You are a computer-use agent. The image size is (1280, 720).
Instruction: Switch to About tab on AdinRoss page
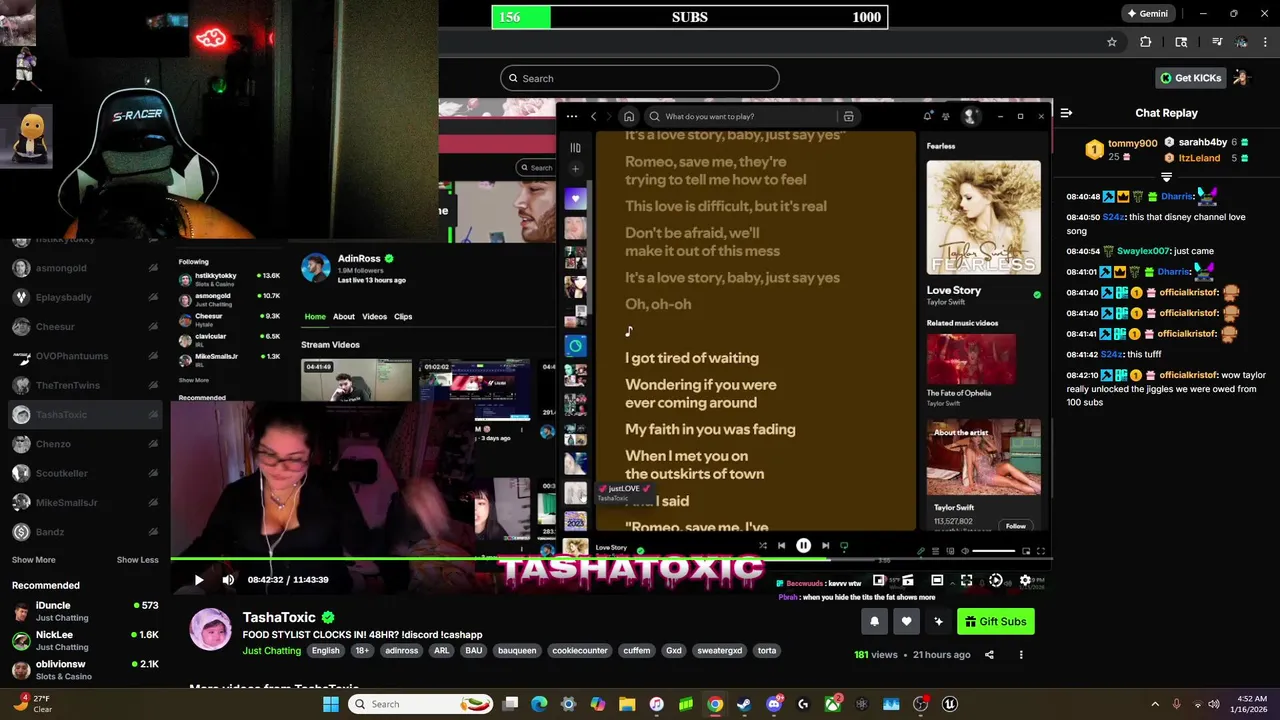(344, 317)
